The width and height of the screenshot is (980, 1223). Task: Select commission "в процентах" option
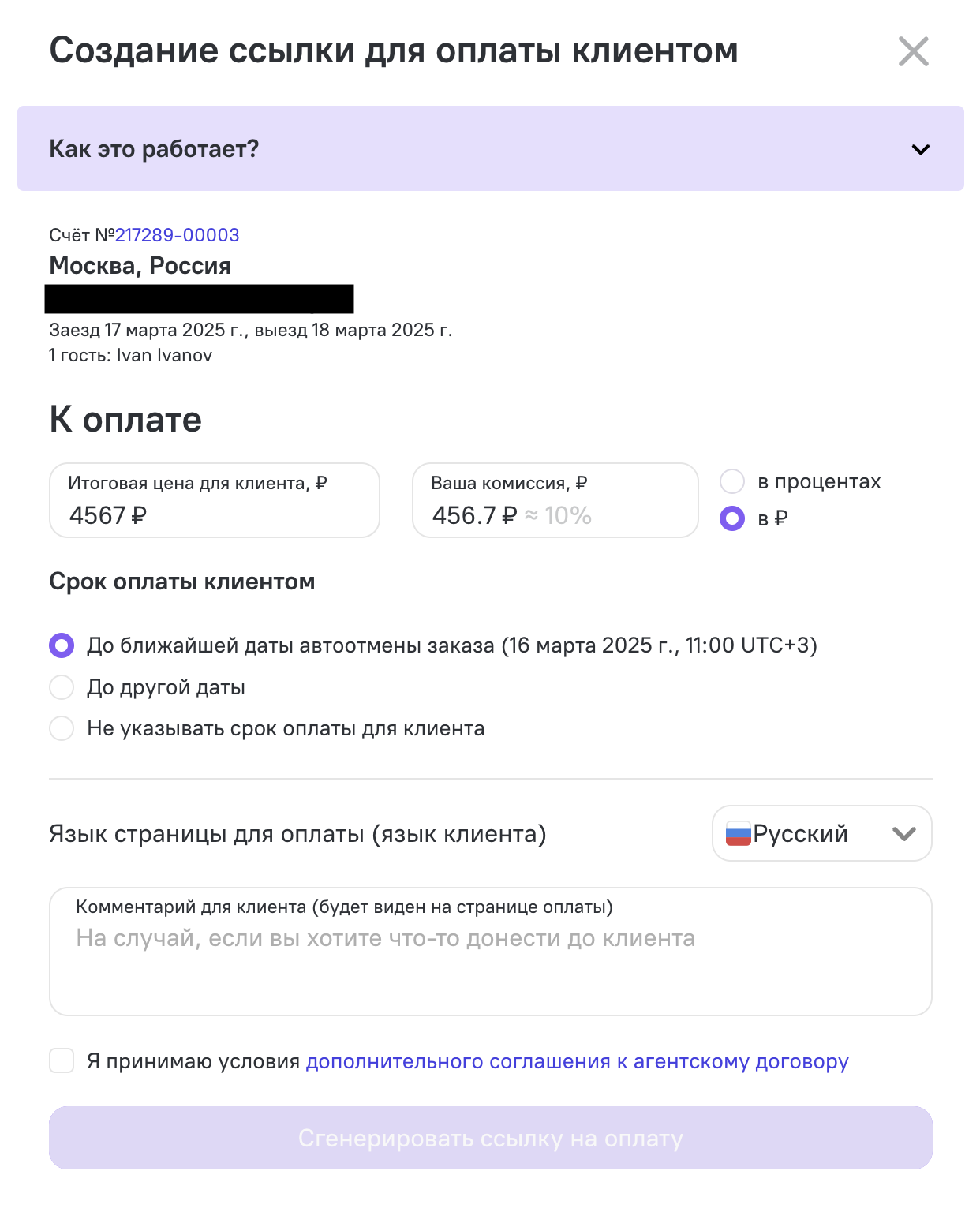[x=732, y=481]
